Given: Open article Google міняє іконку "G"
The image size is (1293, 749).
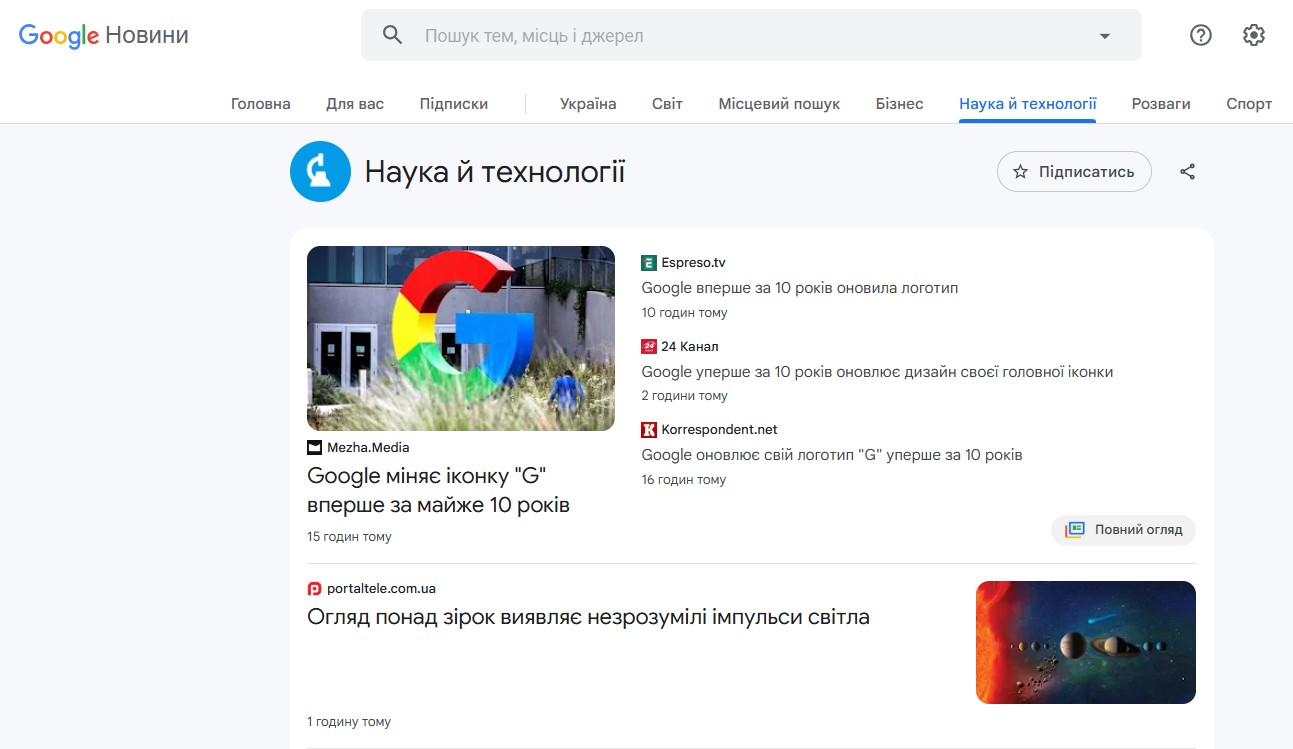Looking at the screenshot, I should [438, 490].
